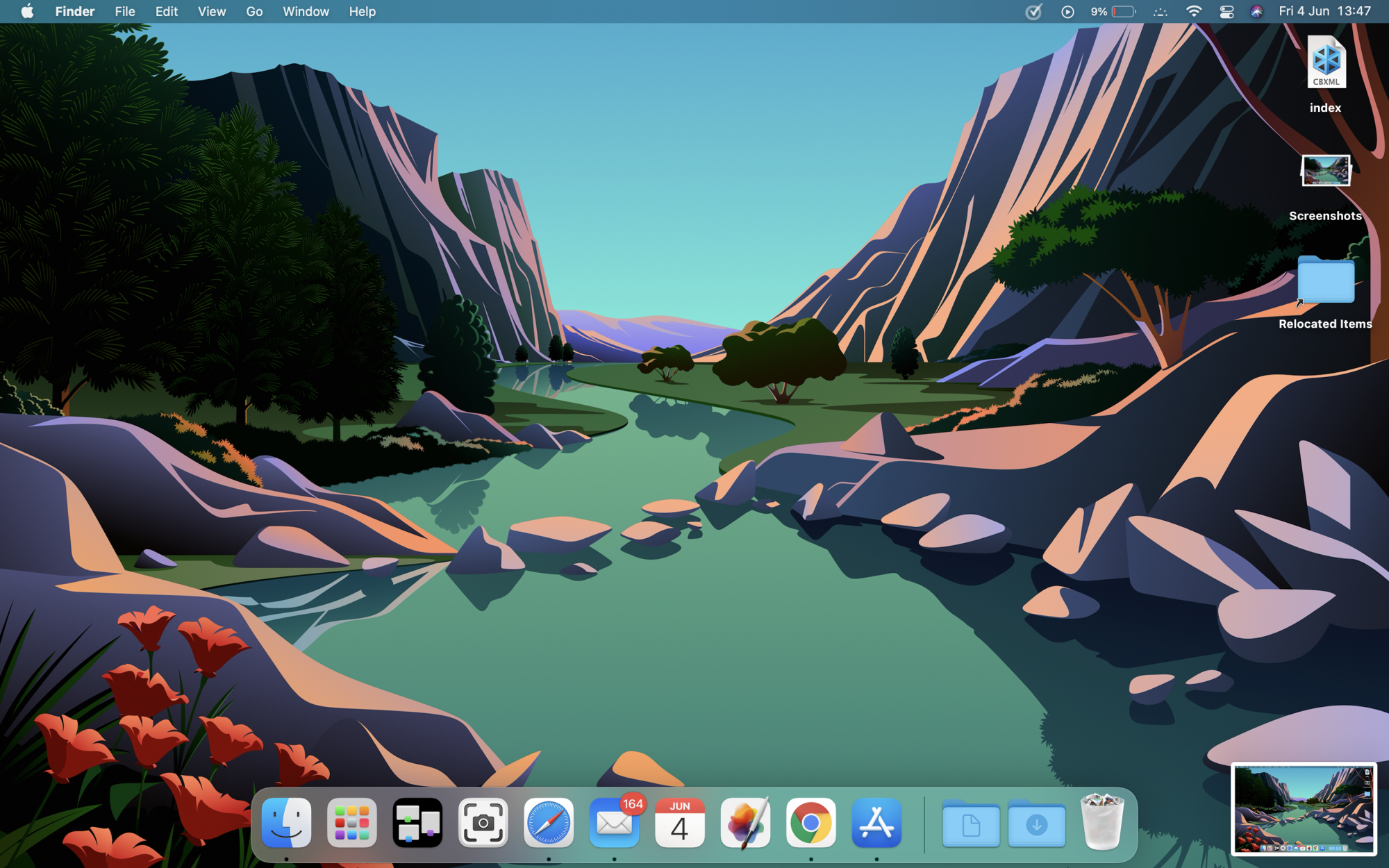1389x868 pixels.
Task: Activate Siri from the menu bar
Action: 1256,12
